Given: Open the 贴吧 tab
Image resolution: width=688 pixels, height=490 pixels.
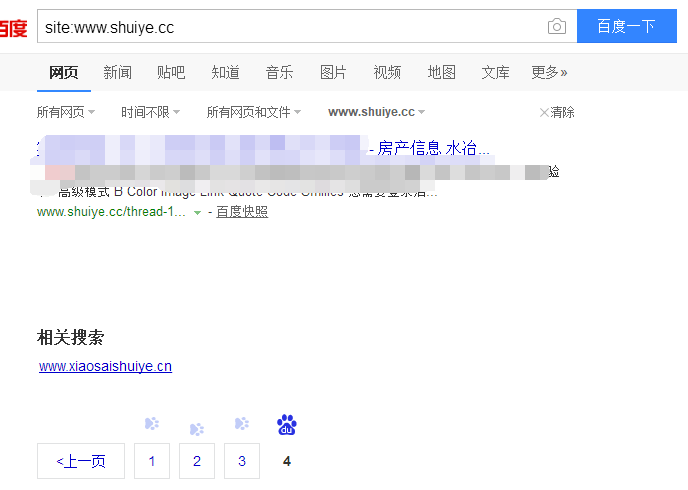Looking at the screenshot, I should (x=171, y=72).
